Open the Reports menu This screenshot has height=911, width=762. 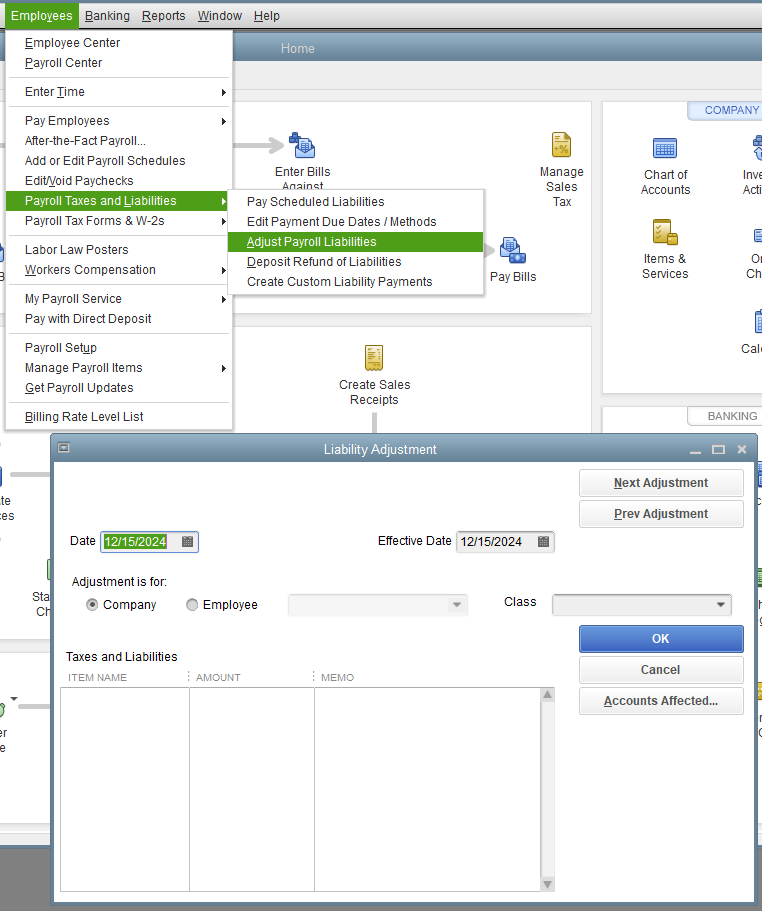click(164, 16)
